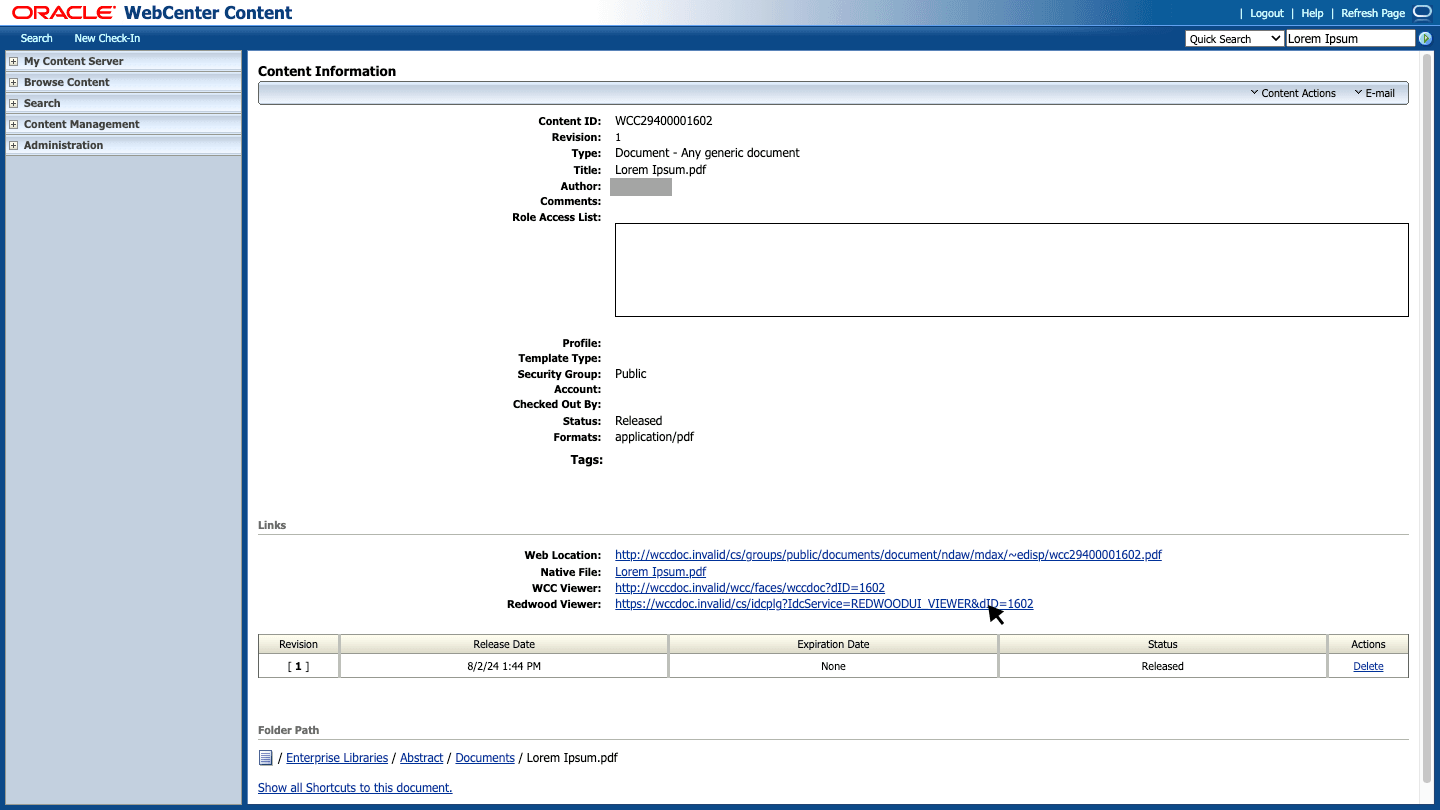Image resolution: width=1440 pixels, height=810 pixels.
Task: Click the Browse Content label
Action: tap(67, 83)
